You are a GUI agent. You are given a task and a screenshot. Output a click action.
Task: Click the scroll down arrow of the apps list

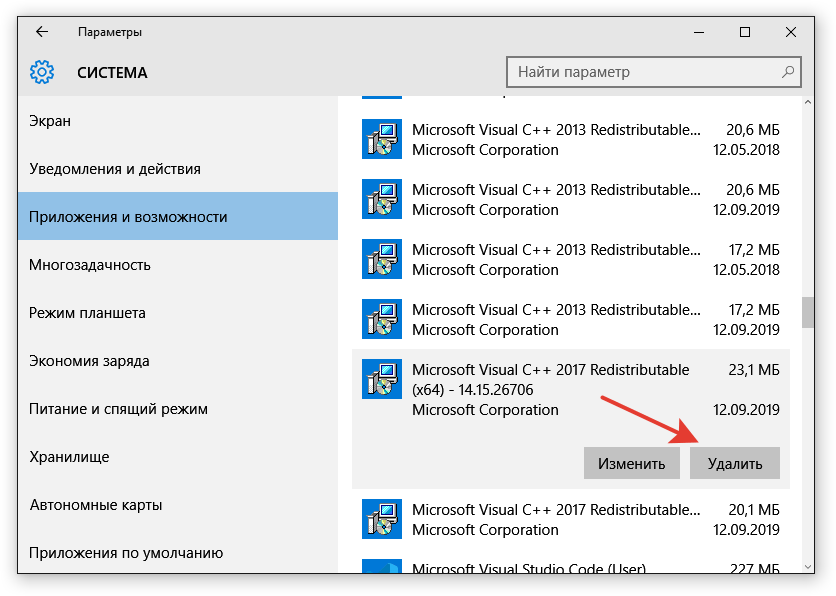(808, 567)
